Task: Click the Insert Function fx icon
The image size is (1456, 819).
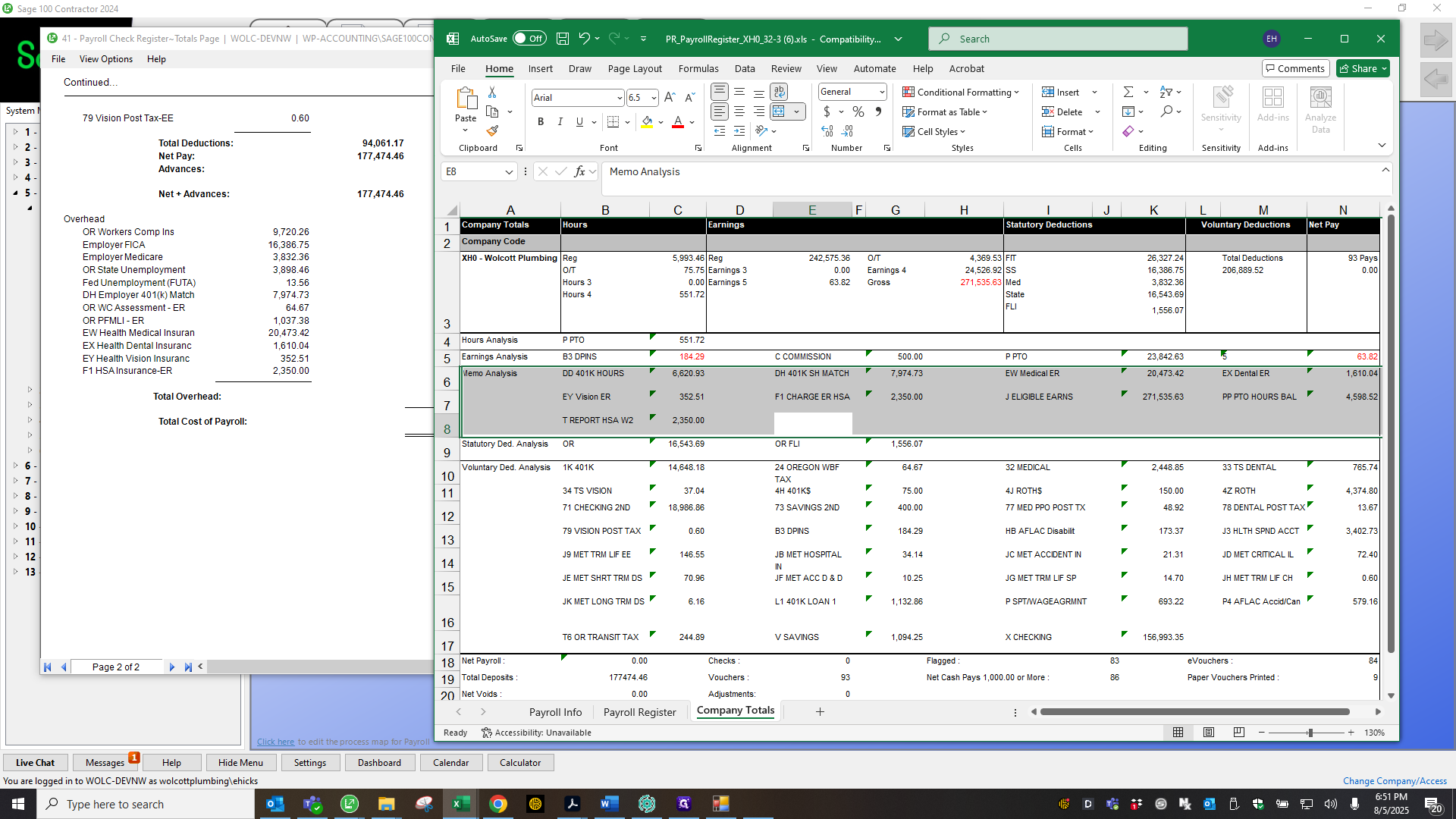Action: pyautogui.click(x=580, y=171)
